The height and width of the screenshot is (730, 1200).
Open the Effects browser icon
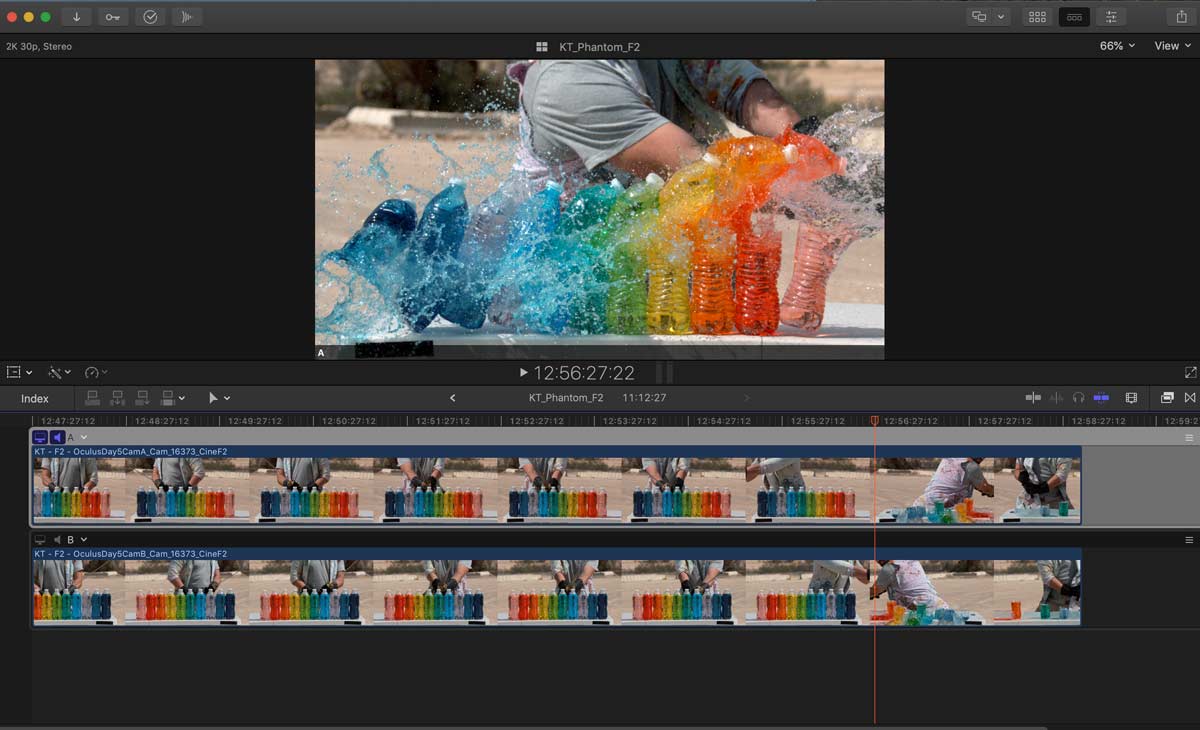1167,398
